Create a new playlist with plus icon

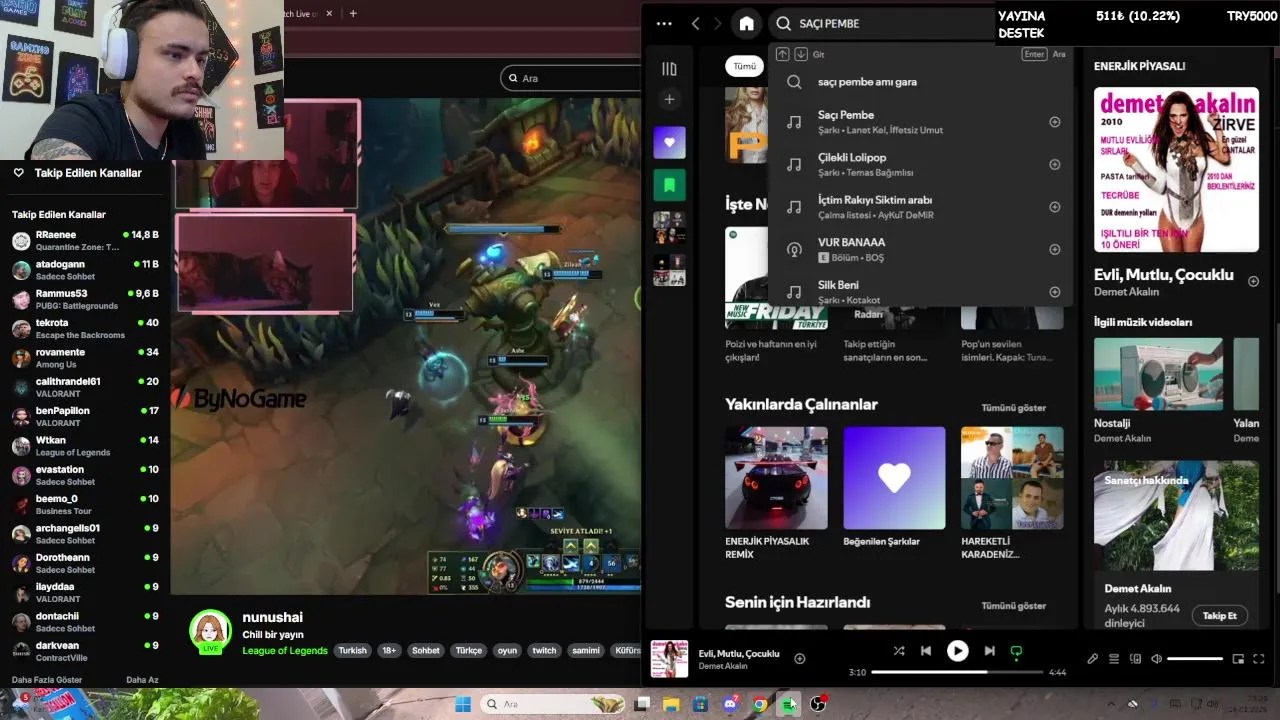click(x=670, y=99)
